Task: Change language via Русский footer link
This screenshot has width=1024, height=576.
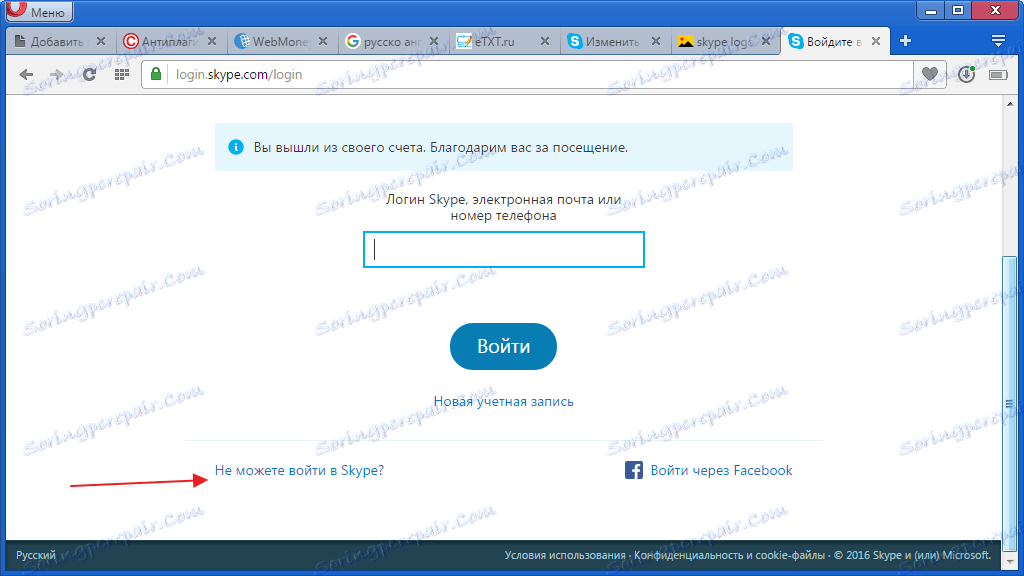Action: (36, 555)
